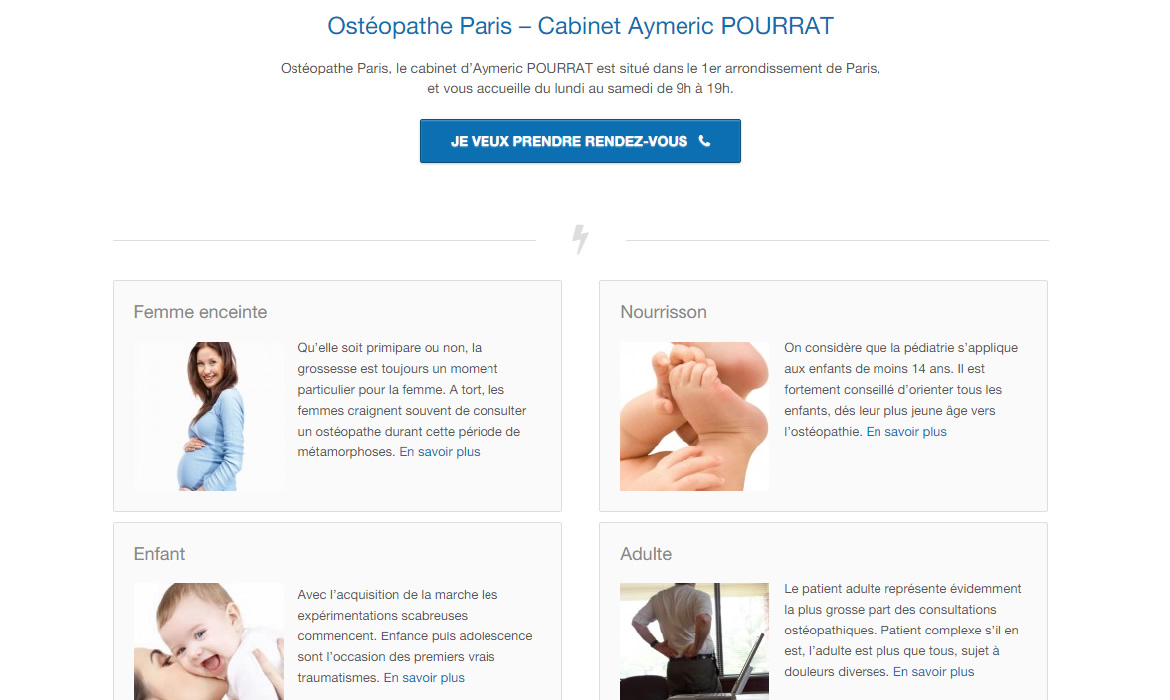Follow En savoir plus under Adulte

click(x=933, y=672)
